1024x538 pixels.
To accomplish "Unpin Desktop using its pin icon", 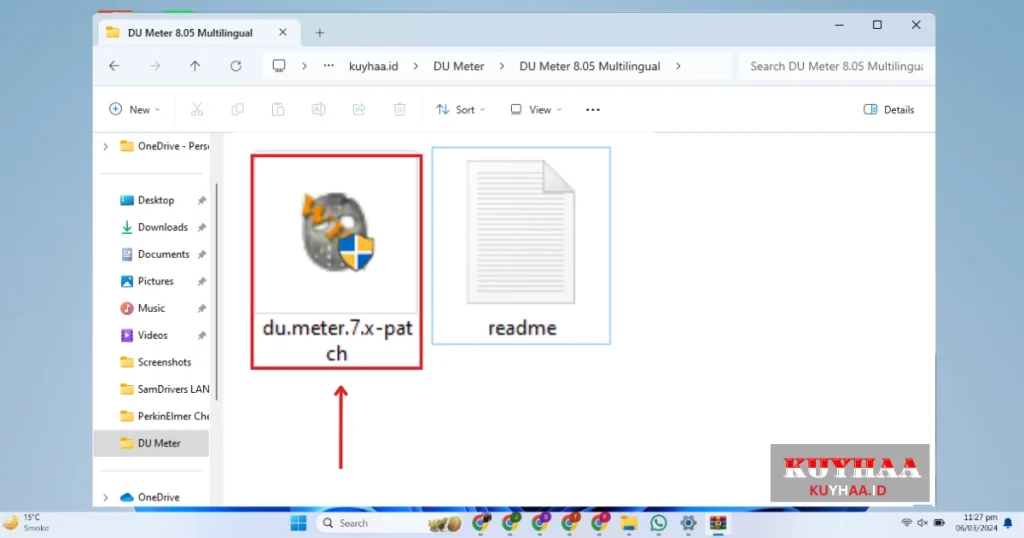I will point(202,200).
